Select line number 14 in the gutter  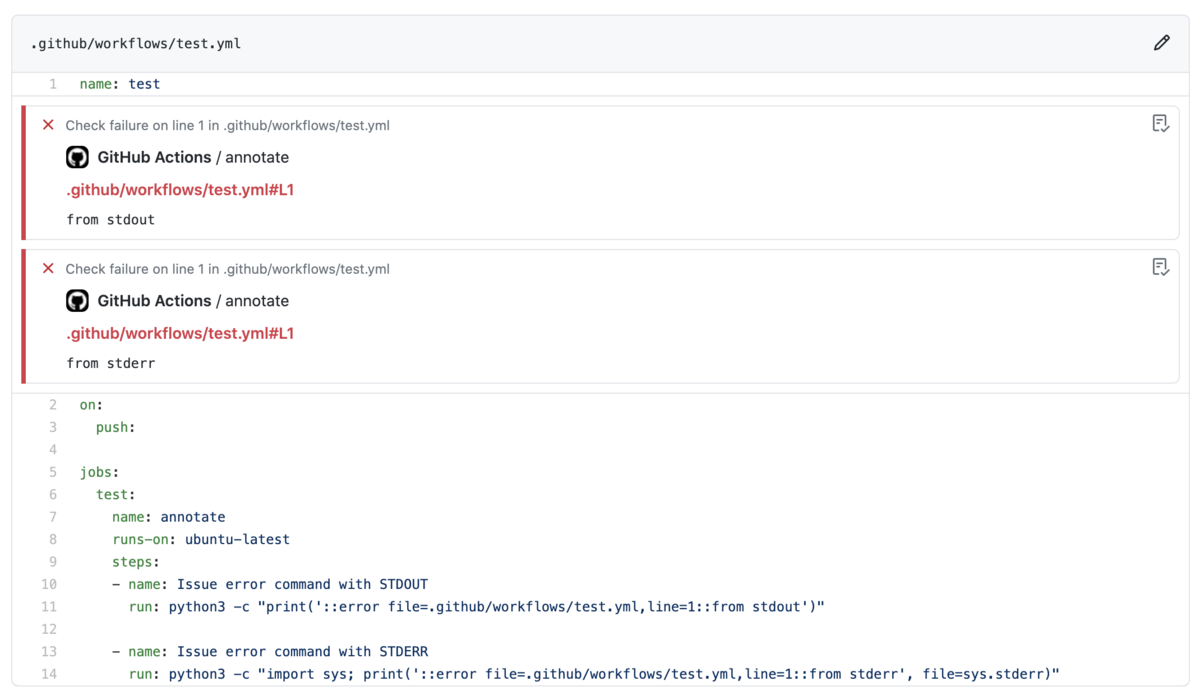[49, 674]
